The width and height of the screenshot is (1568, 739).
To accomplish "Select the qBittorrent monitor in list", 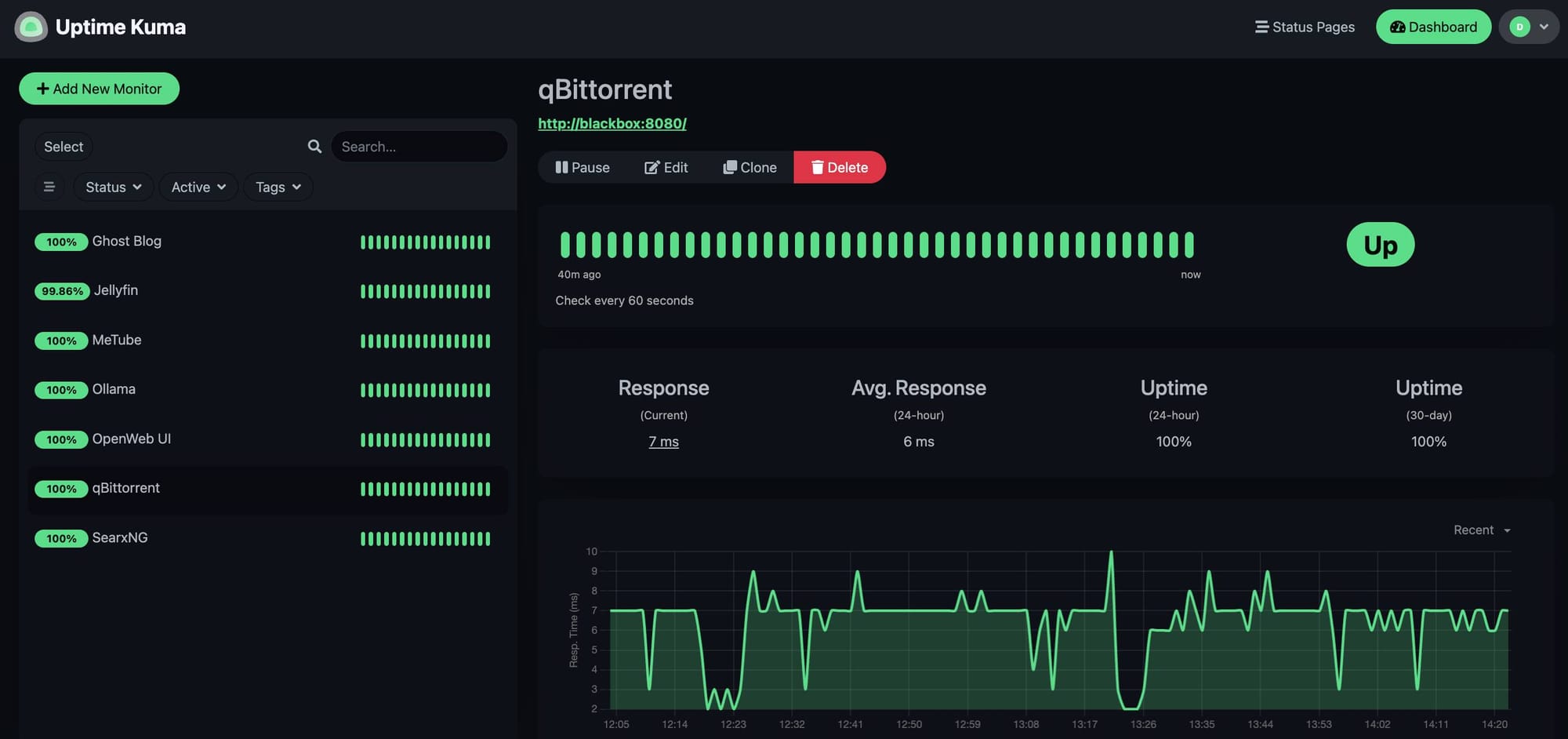I will point(268,489).
